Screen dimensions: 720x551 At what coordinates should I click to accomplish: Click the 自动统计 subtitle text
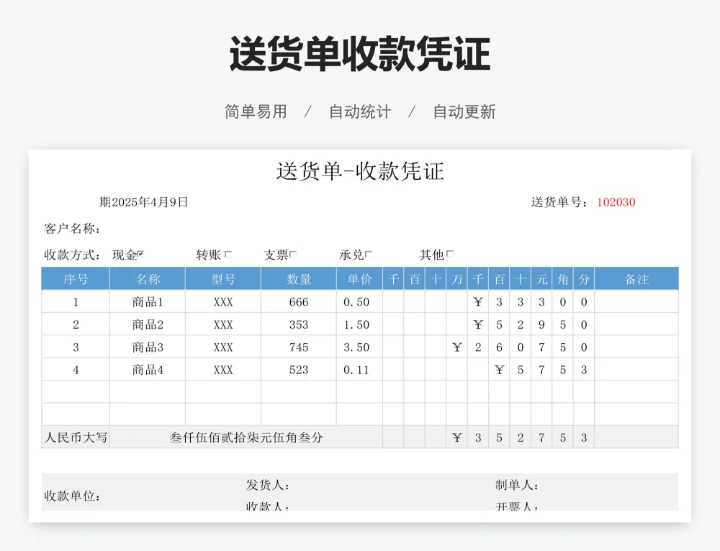point(360,112)
